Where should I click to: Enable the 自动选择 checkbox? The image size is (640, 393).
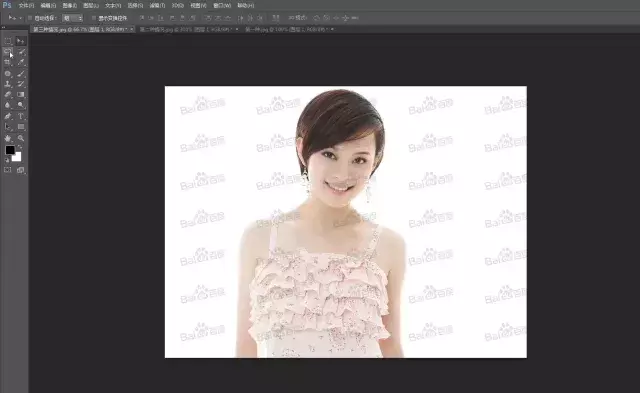coord(30,18)
